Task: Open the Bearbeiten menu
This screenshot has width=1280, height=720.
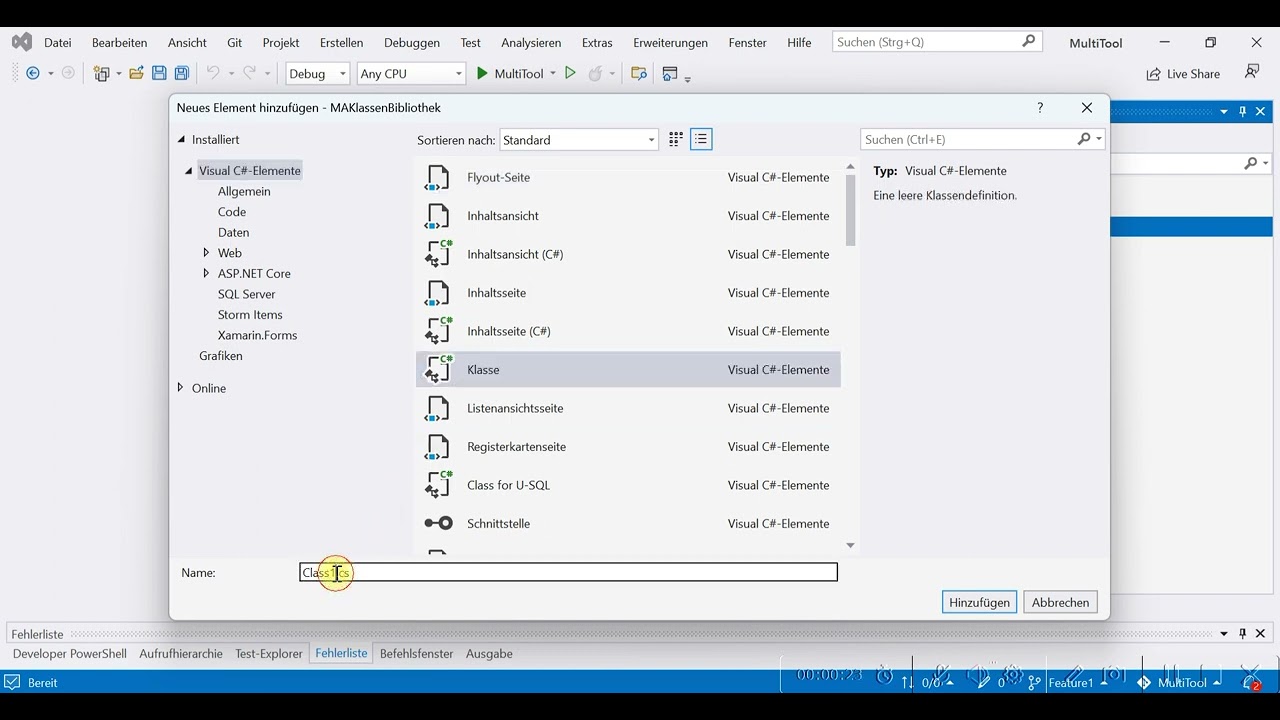Action: pos(119,43)
